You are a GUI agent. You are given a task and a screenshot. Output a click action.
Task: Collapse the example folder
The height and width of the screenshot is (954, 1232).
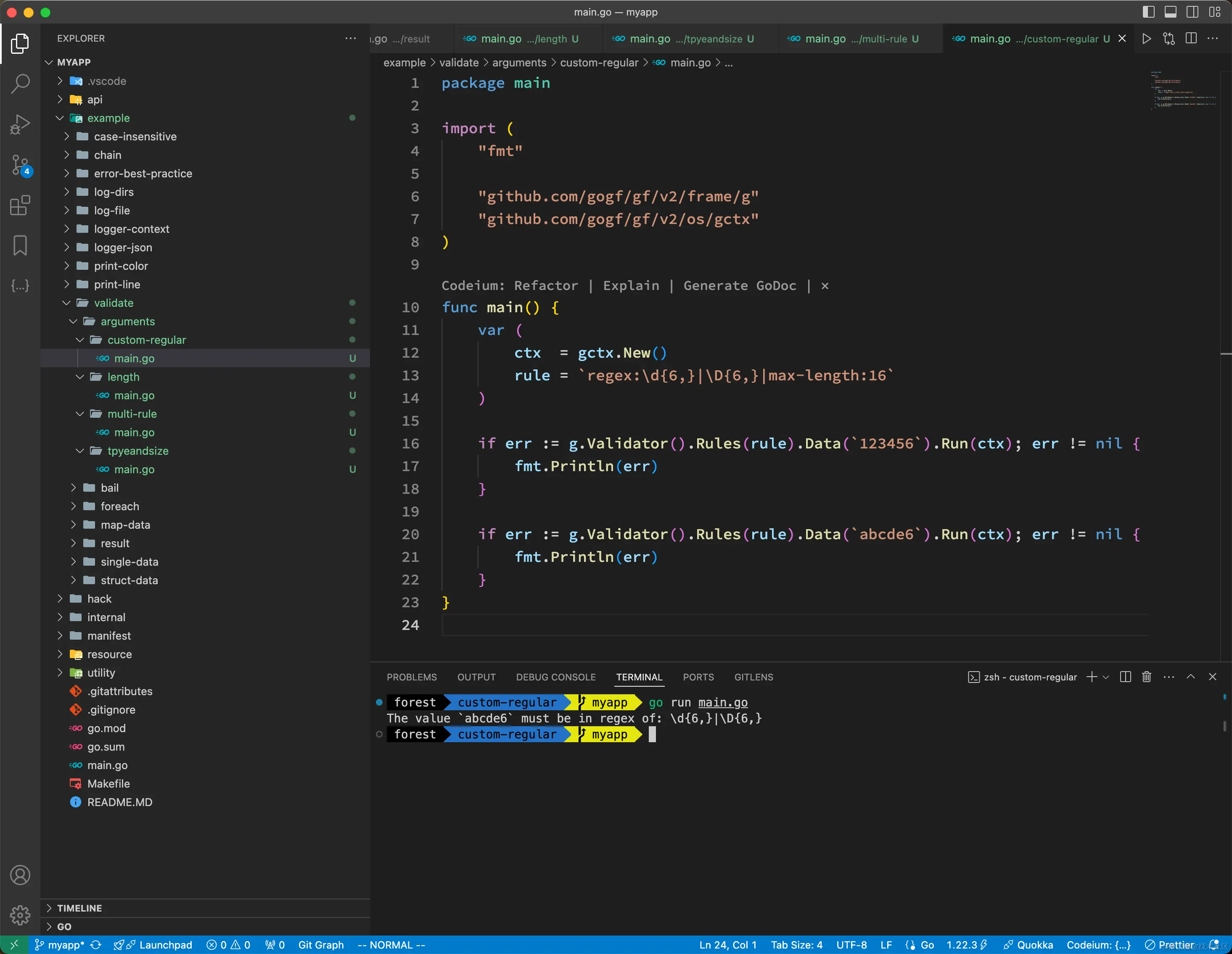pyautogui.click(x=60, y=118)
